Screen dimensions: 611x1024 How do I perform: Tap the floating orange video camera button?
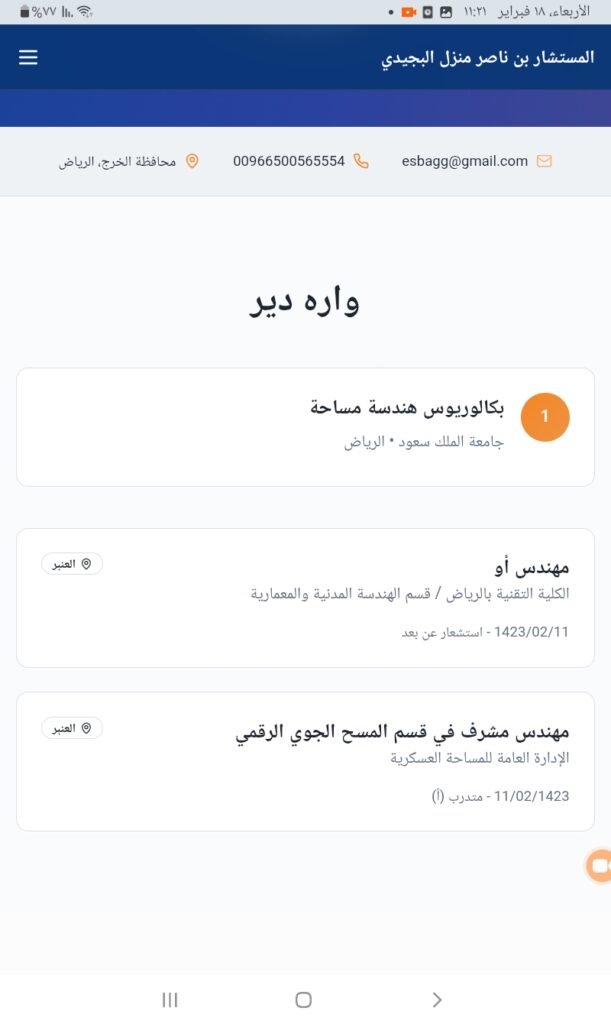599,866
